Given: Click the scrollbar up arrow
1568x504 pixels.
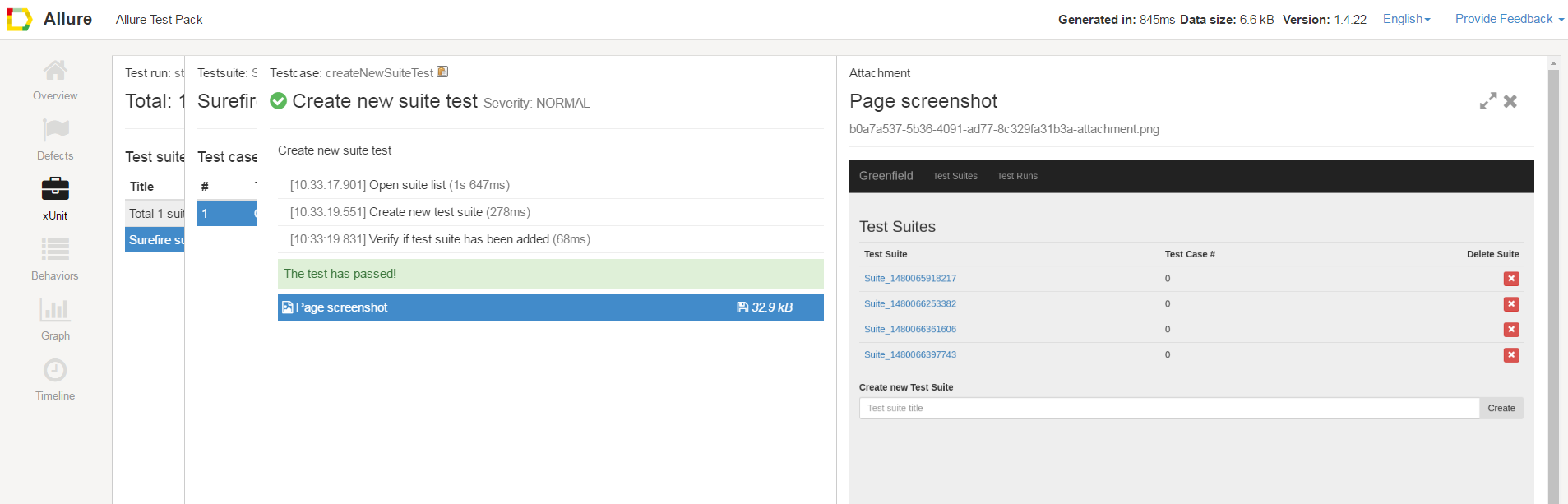Looking at the screenshot, I should pos(1553,62).
